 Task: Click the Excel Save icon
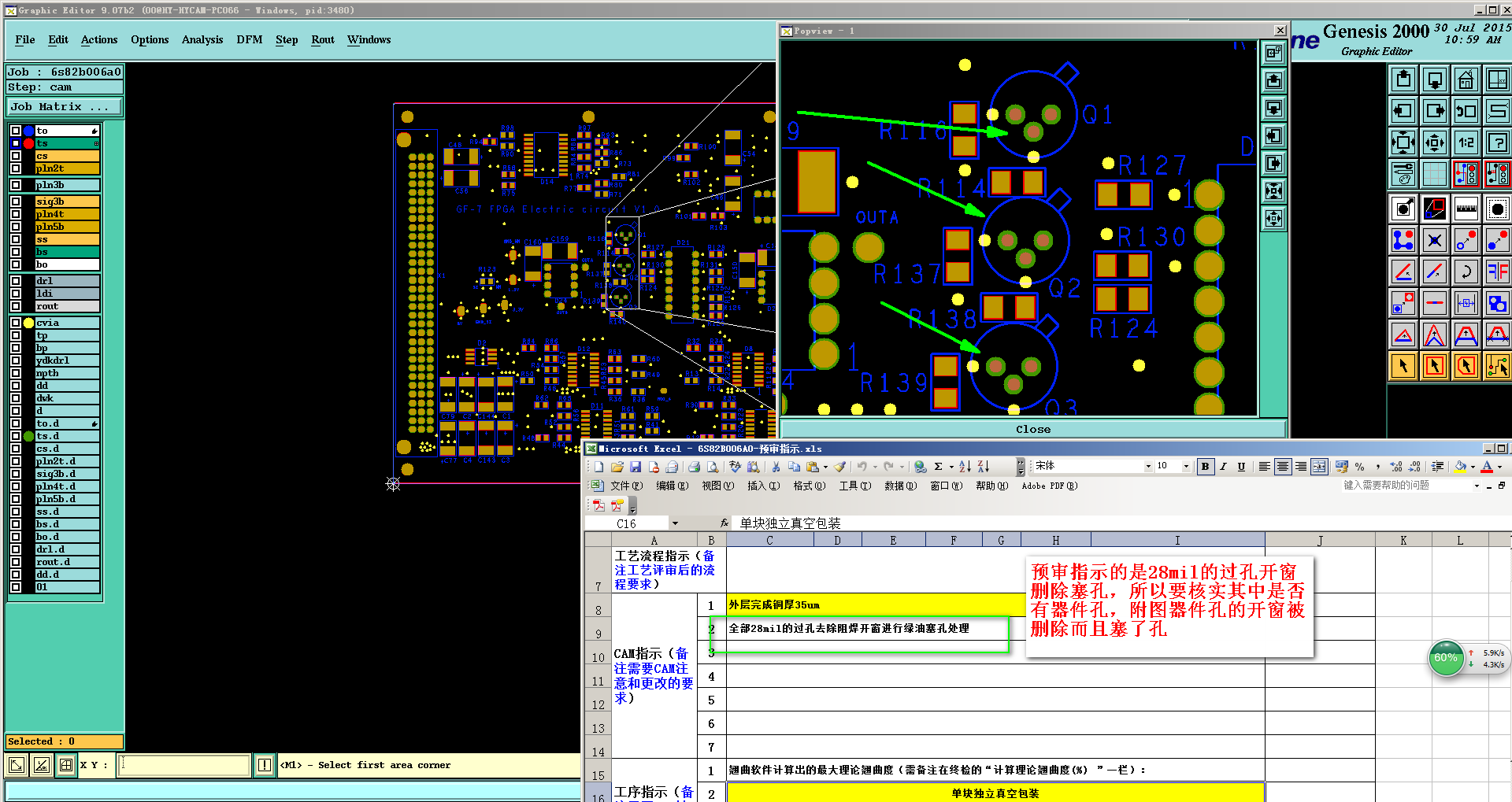coord(636,467)
